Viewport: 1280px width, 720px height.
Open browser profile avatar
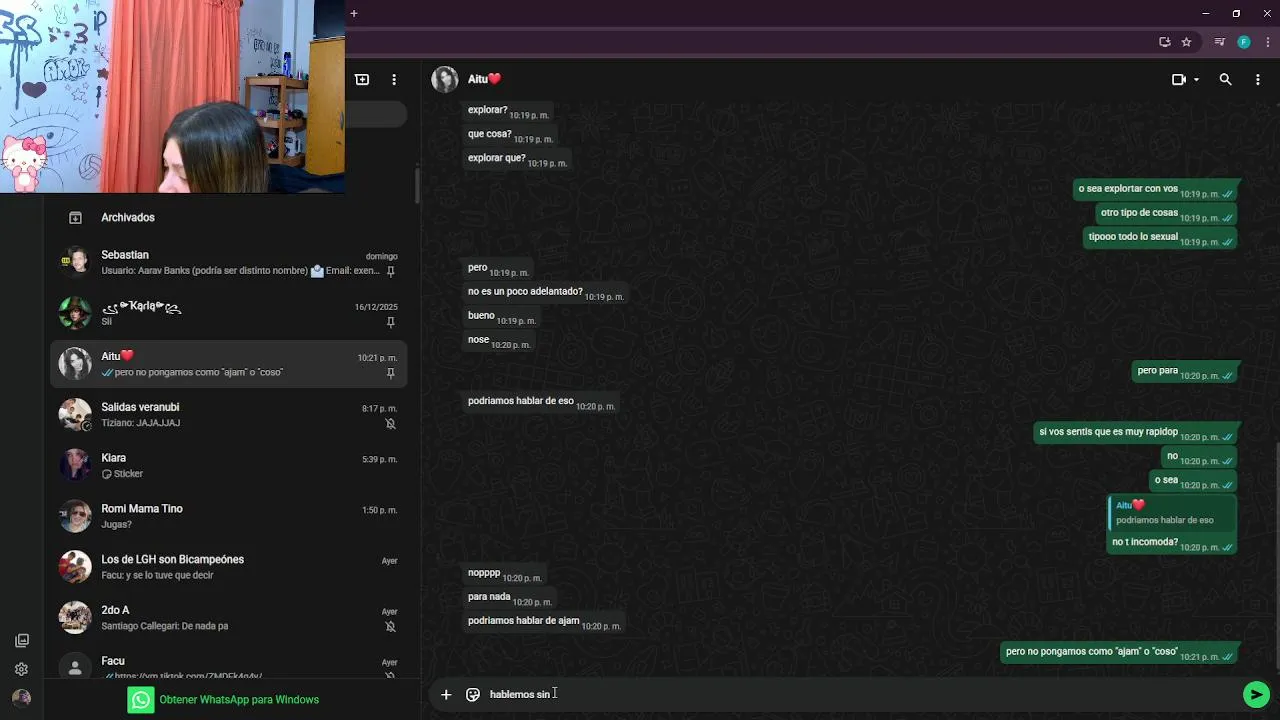point(1244,42)
